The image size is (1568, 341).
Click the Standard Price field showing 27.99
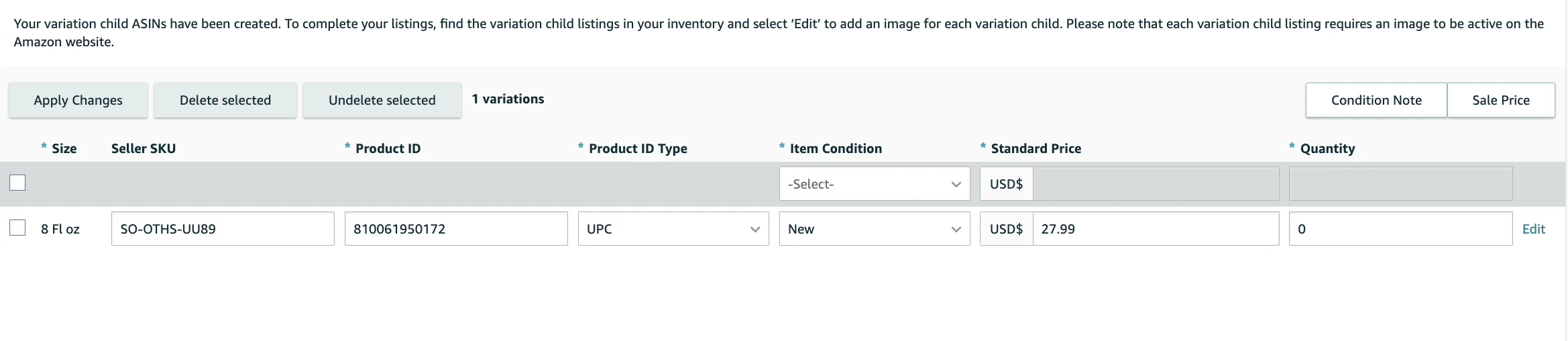[1156, 229]
